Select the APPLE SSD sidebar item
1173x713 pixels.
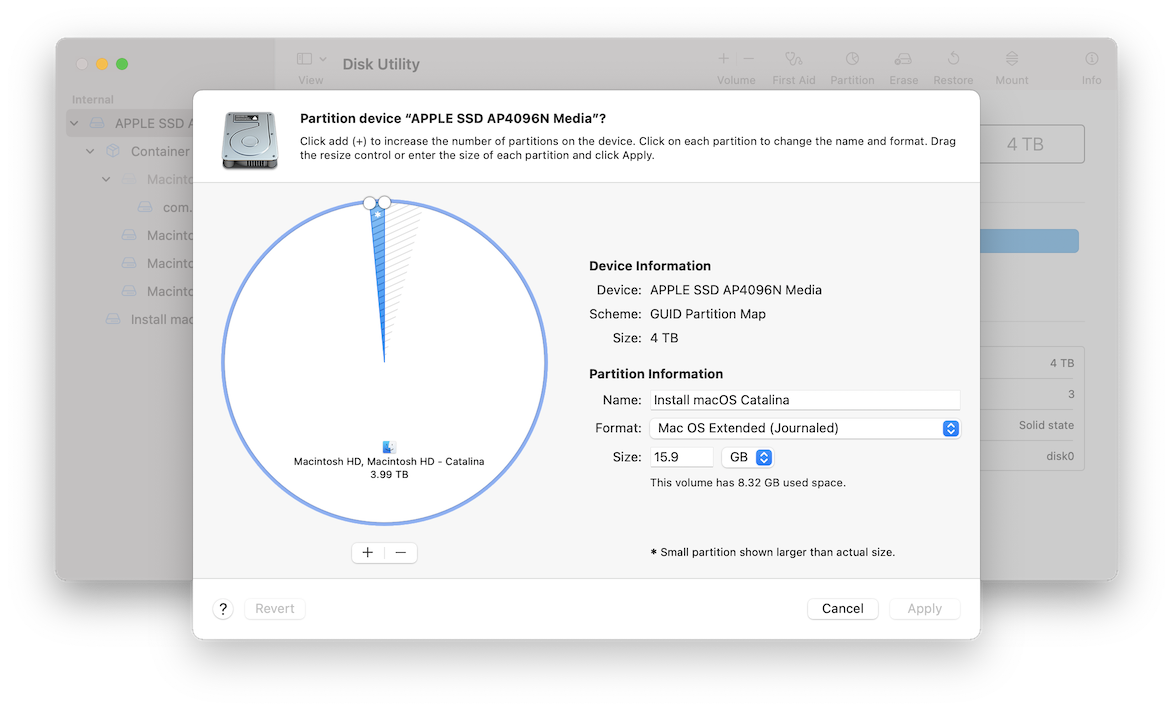(130, 123)
